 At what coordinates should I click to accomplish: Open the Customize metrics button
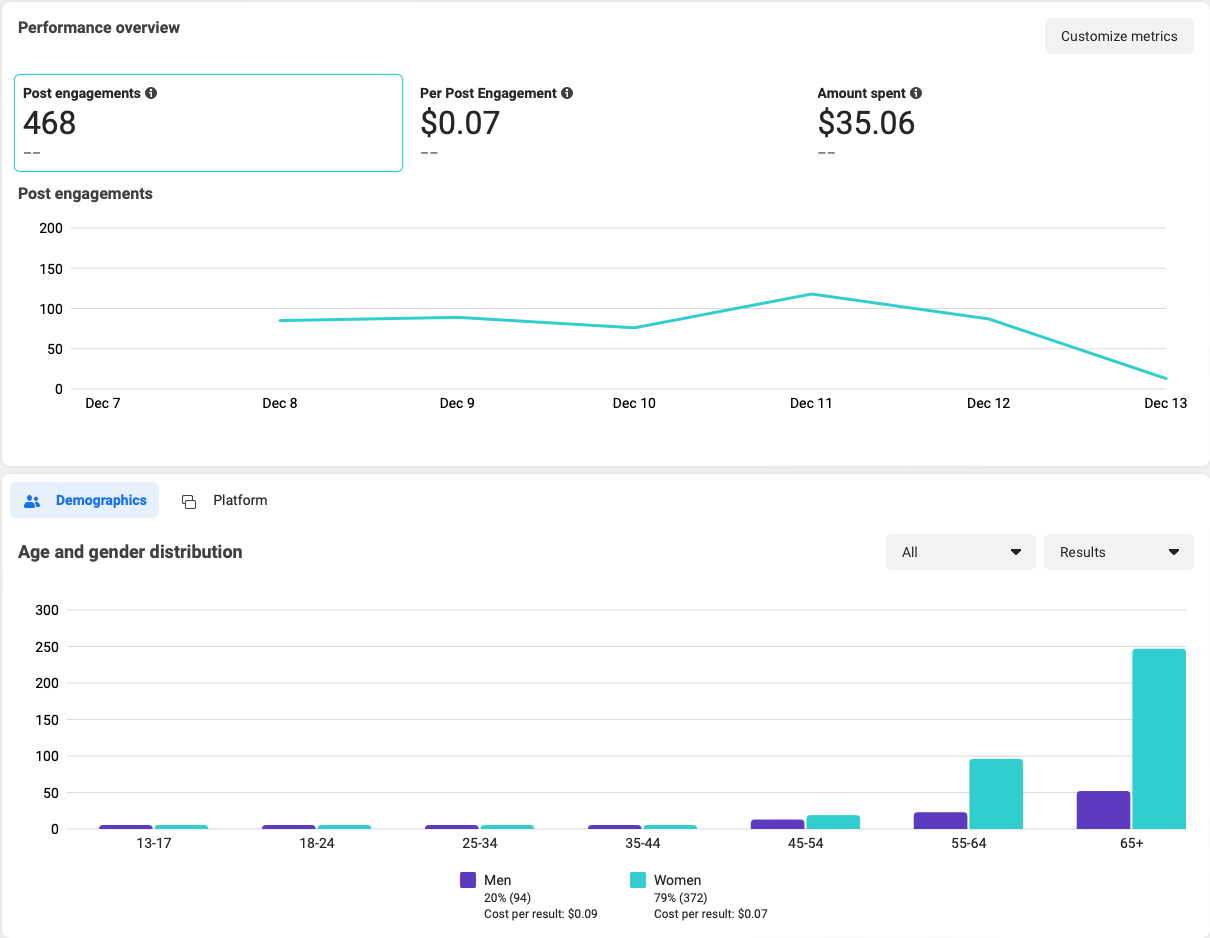point(1119,36)
